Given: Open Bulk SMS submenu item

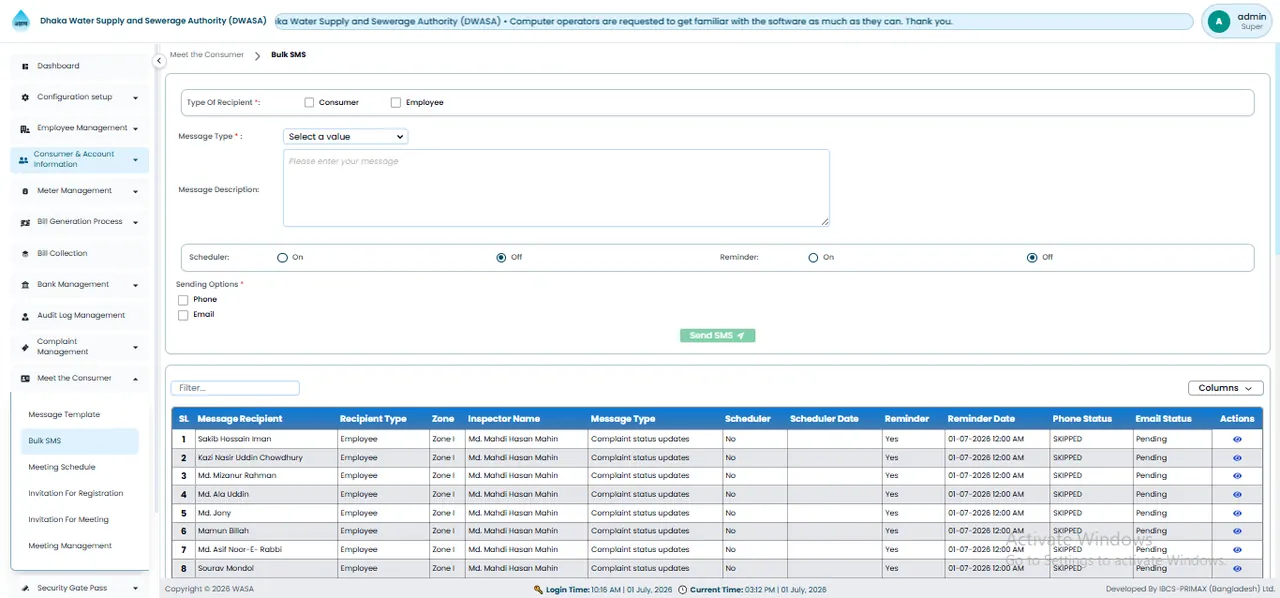Looking at the screenshot, I should tap(79, 441).
